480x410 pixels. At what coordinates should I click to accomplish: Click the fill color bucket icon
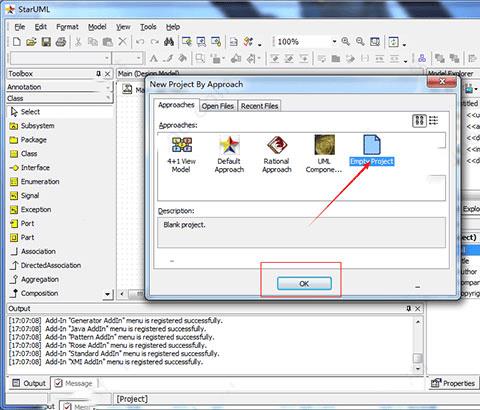tap(182, 58)
